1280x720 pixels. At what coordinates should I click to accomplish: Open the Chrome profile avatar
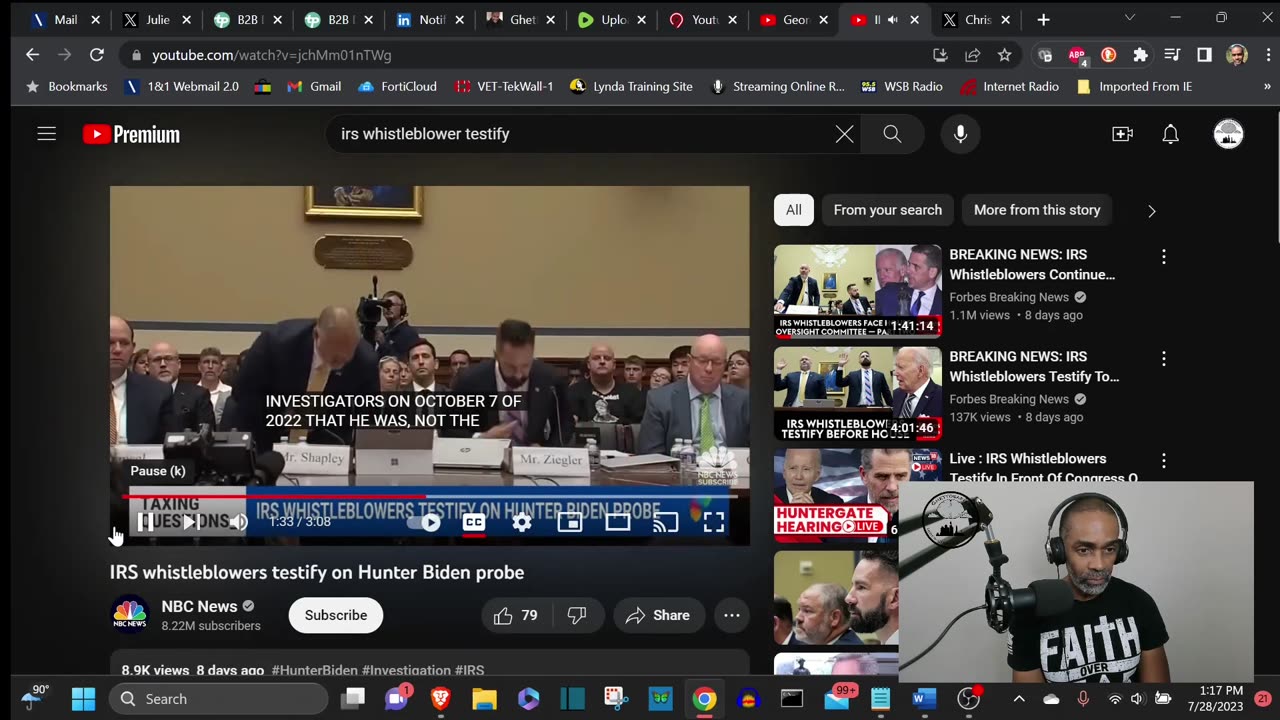1237,55
